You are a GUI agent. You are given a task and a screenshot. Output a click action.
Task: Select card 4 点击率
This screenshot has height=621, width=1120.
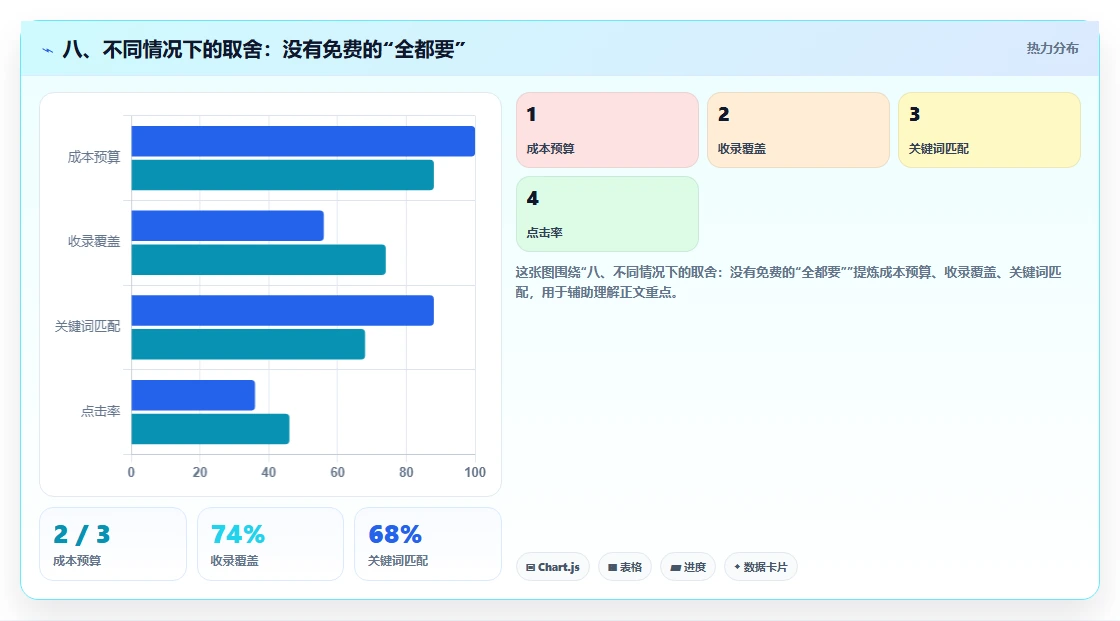coord(607,214)
